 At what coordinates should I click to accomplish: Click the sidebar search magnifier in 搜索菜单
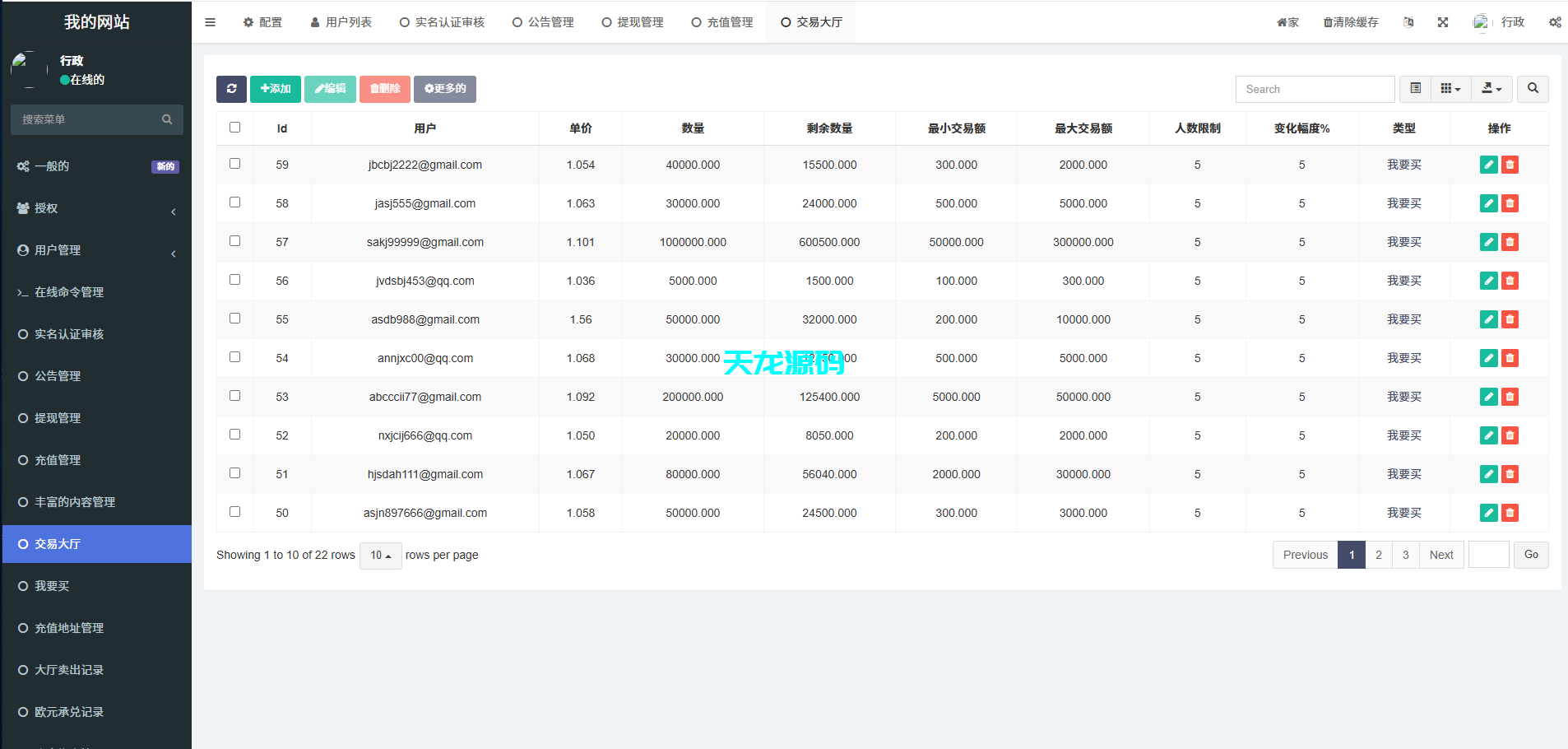point(167,119)
